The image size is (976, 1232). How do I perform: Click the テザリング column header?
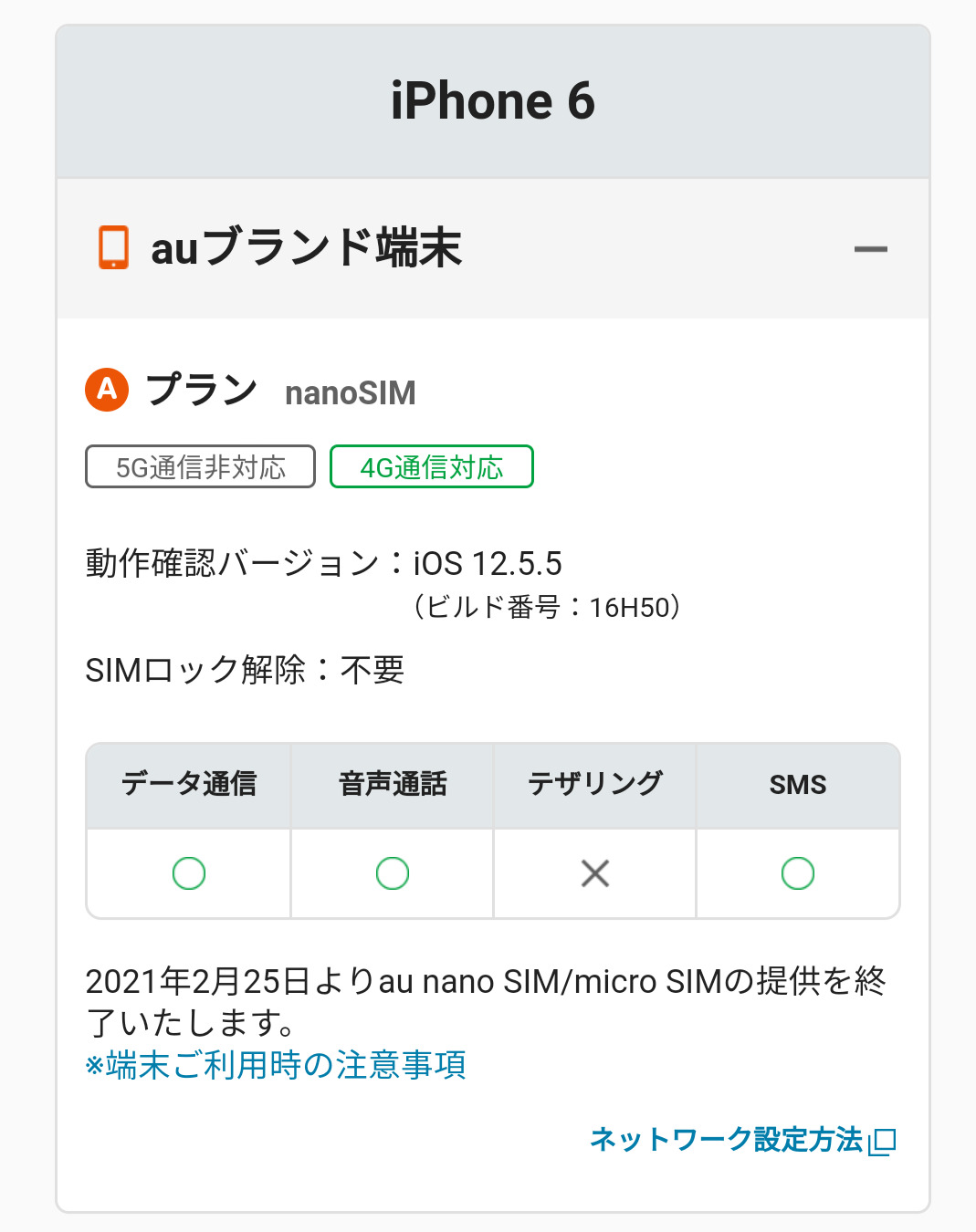point(595,784)
